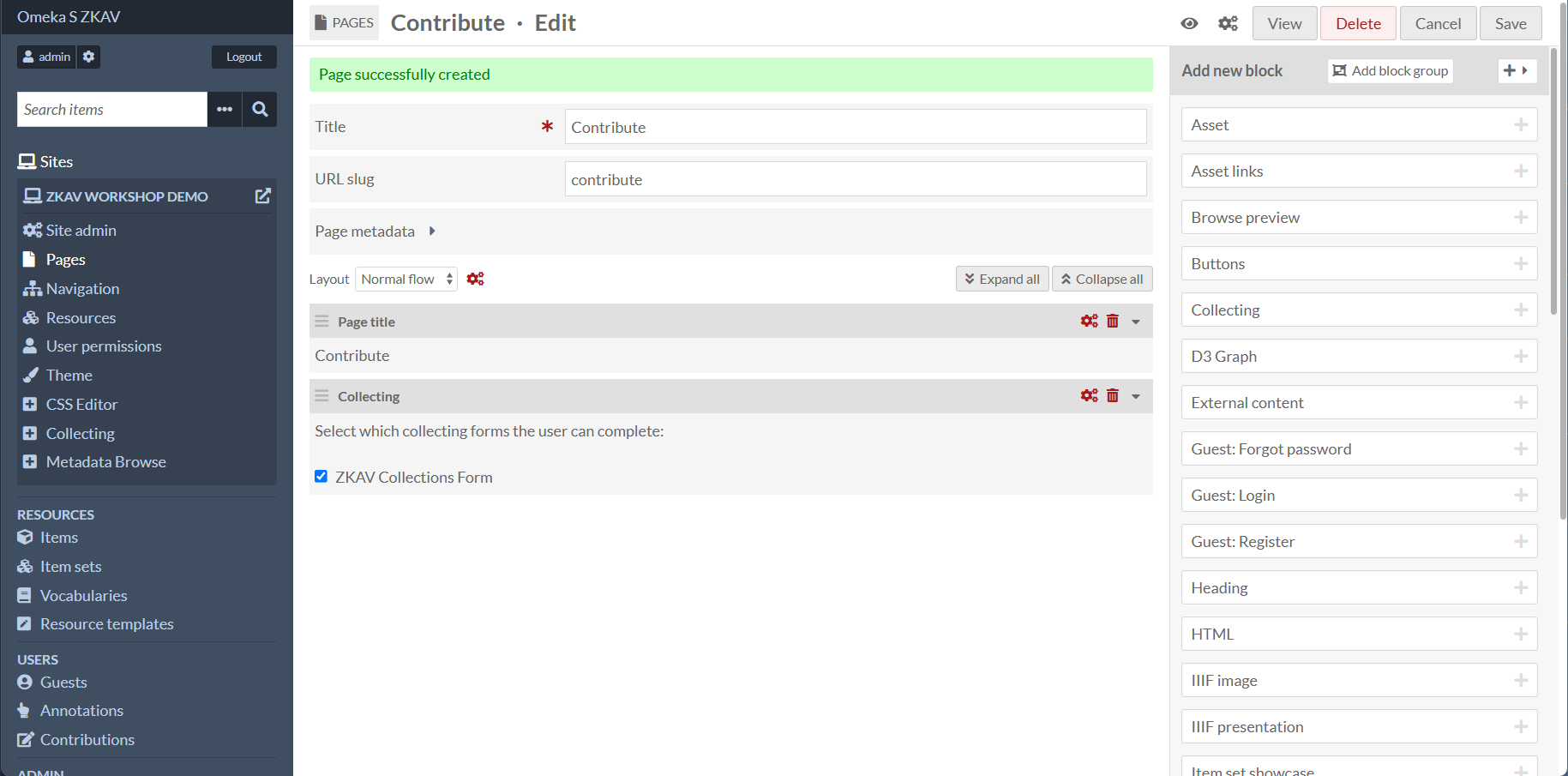Click the Save button
The height and width of the screenshot is (776, 1568).
pyautogui.click(x=1511, y=23)
